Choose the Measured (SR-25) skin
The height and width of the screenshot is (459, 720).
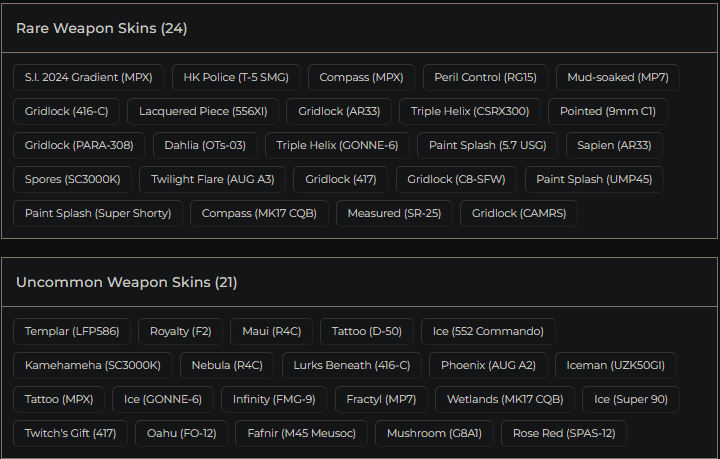click(x=394, y=213)
